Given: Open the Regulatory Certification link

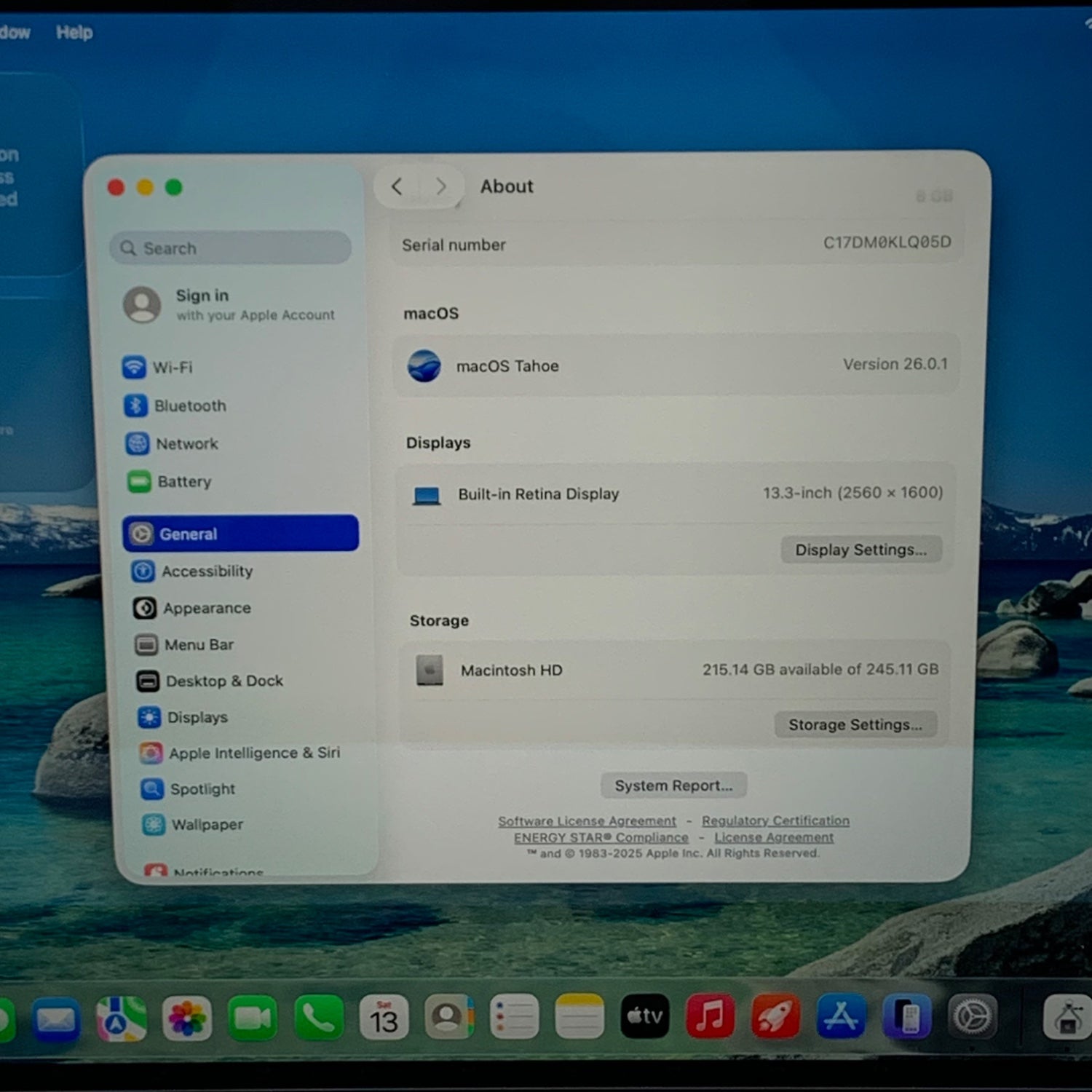Looking at the screenshot, I should [x=775, y=820].
